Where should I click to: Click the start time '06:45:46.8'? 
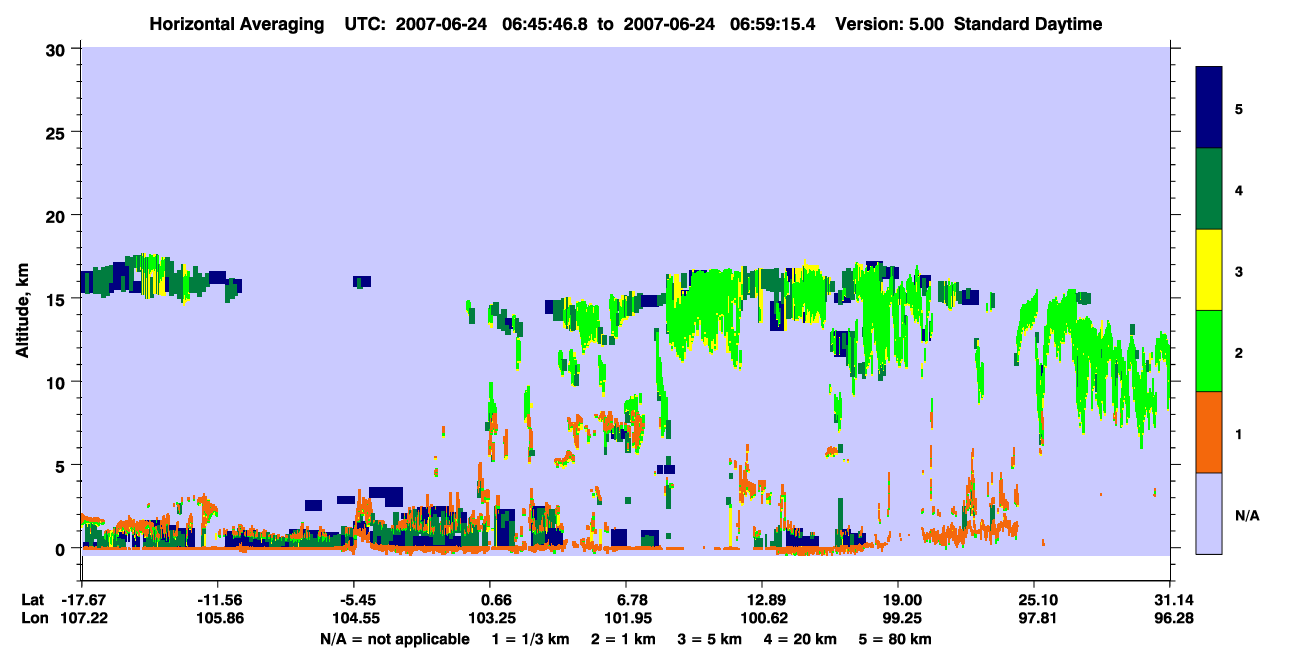pos(544,24)
